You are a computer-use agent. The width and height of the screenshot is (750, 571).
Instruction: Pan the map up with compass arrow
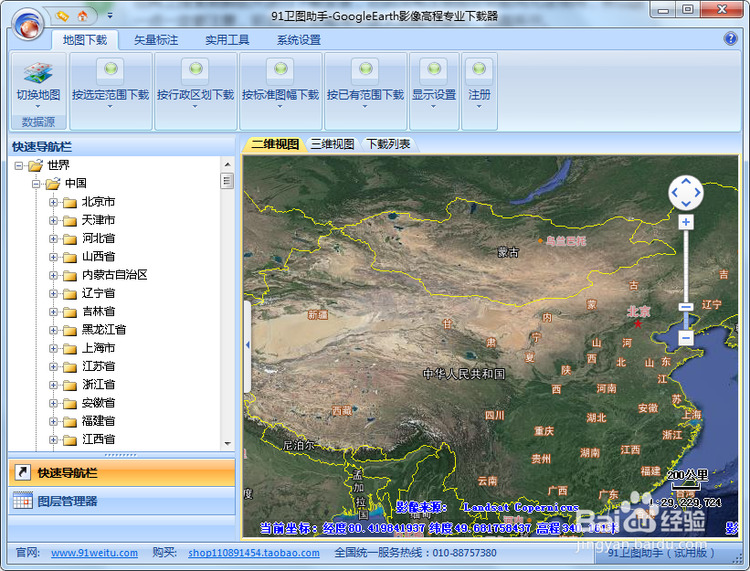[686, 181]
